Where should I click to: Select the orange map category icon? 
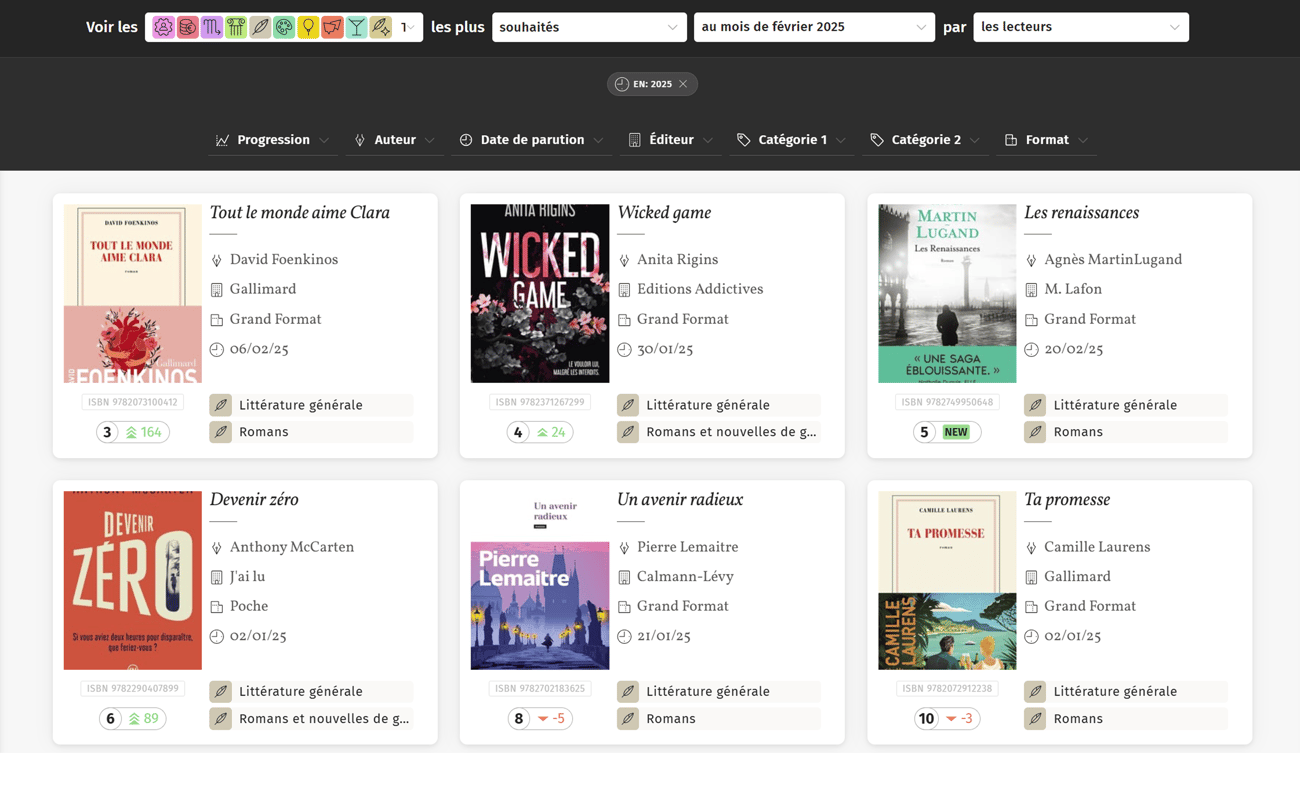[332, 27]
